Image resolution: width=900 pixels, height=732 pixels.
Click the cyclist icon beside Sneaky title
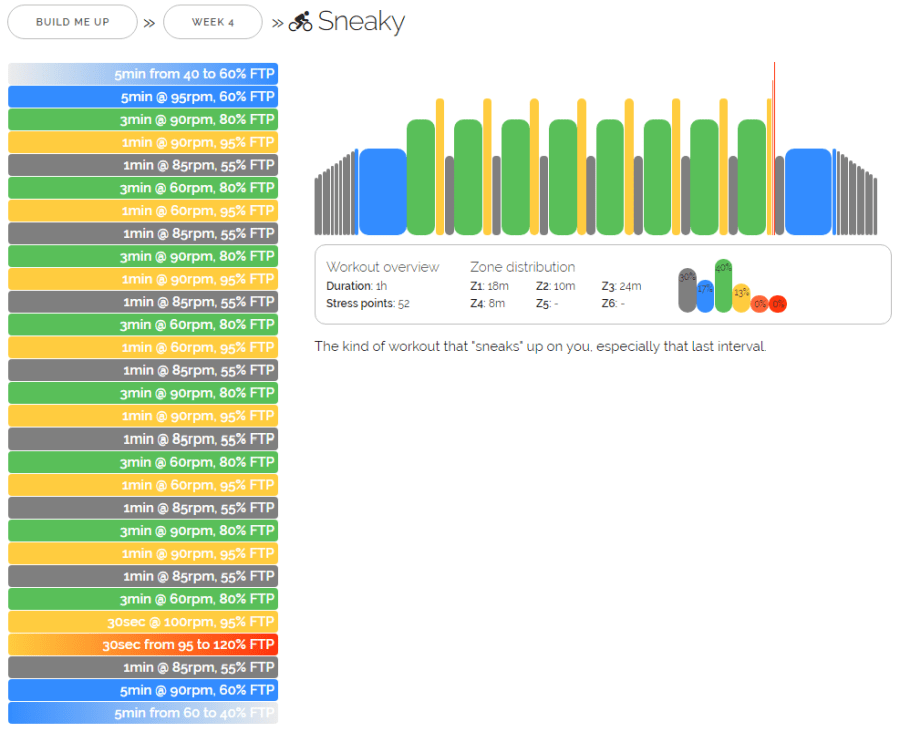pyautogui.click(x=300, y=22)
